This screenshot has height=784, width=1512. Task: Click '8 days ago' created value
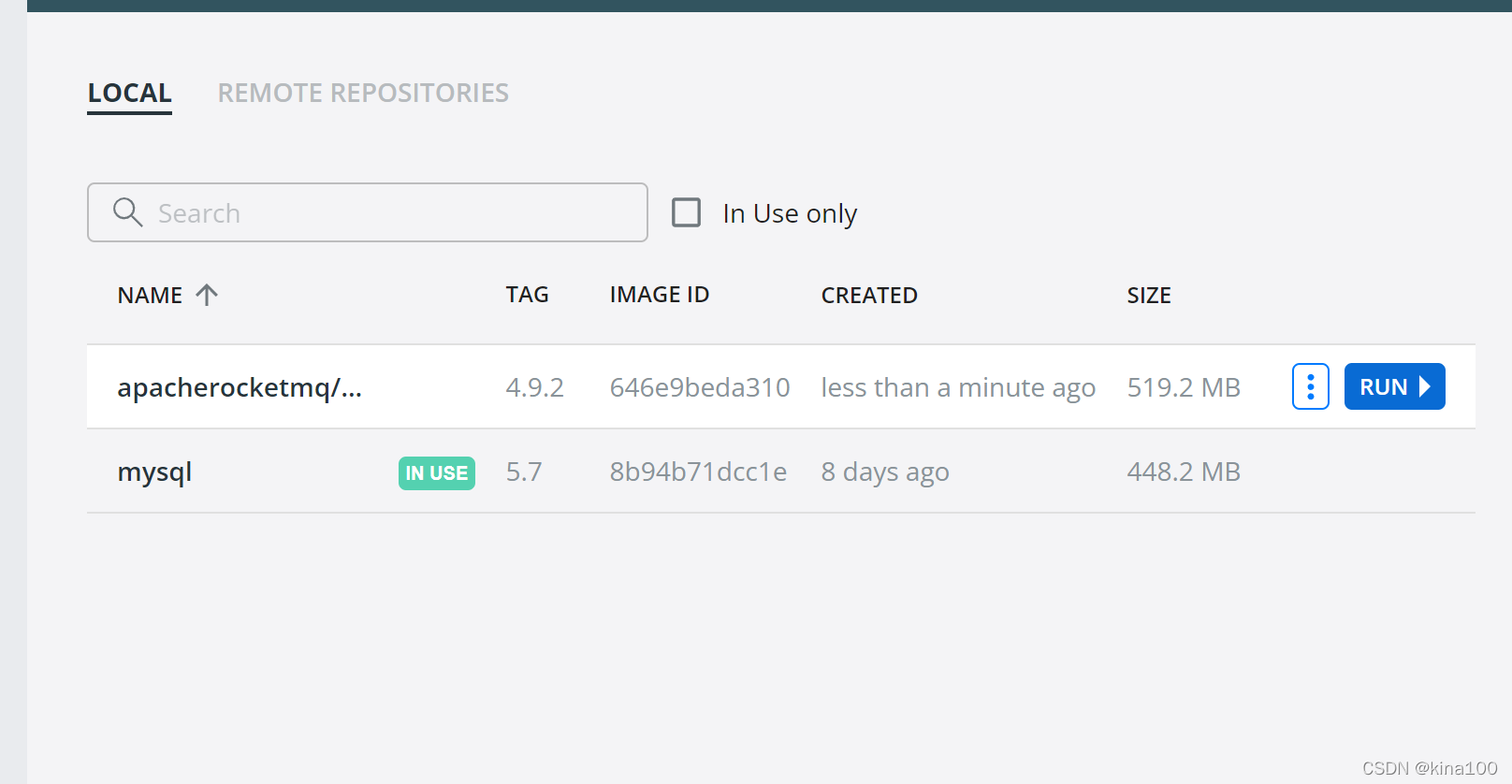point(885,472)
